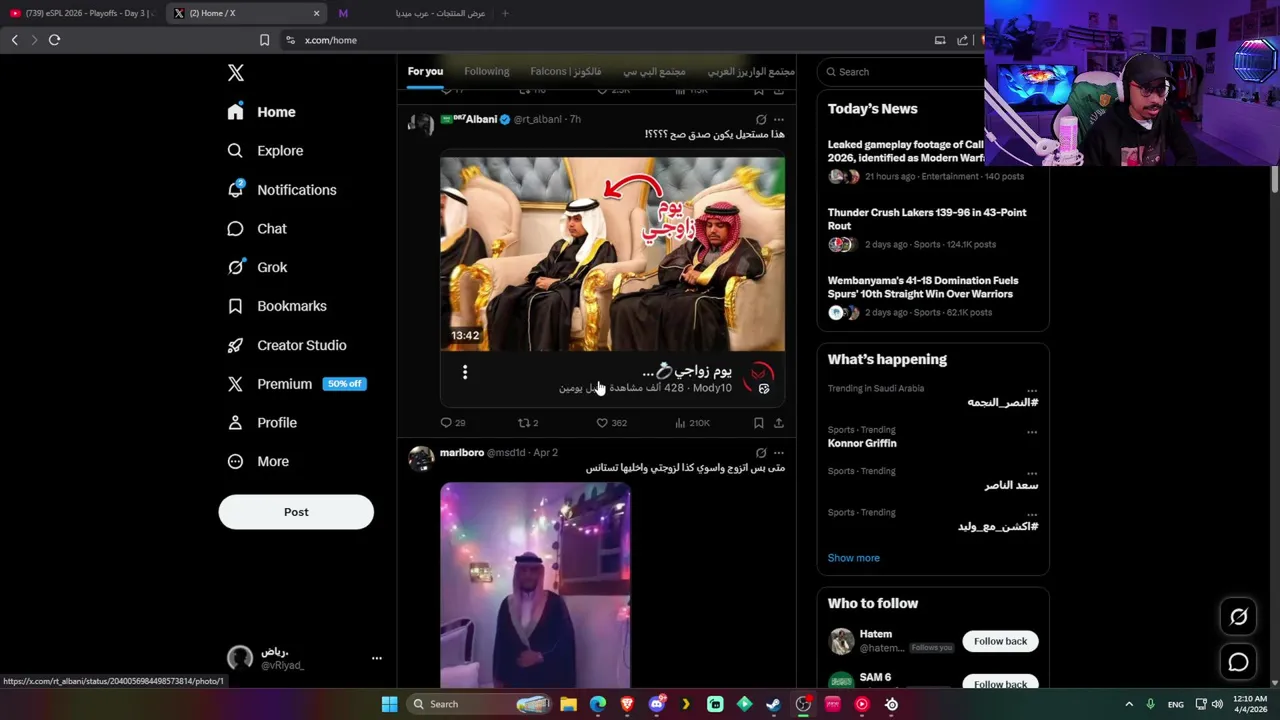Switch to the مجتمع البي سي tab

(654, 72)
